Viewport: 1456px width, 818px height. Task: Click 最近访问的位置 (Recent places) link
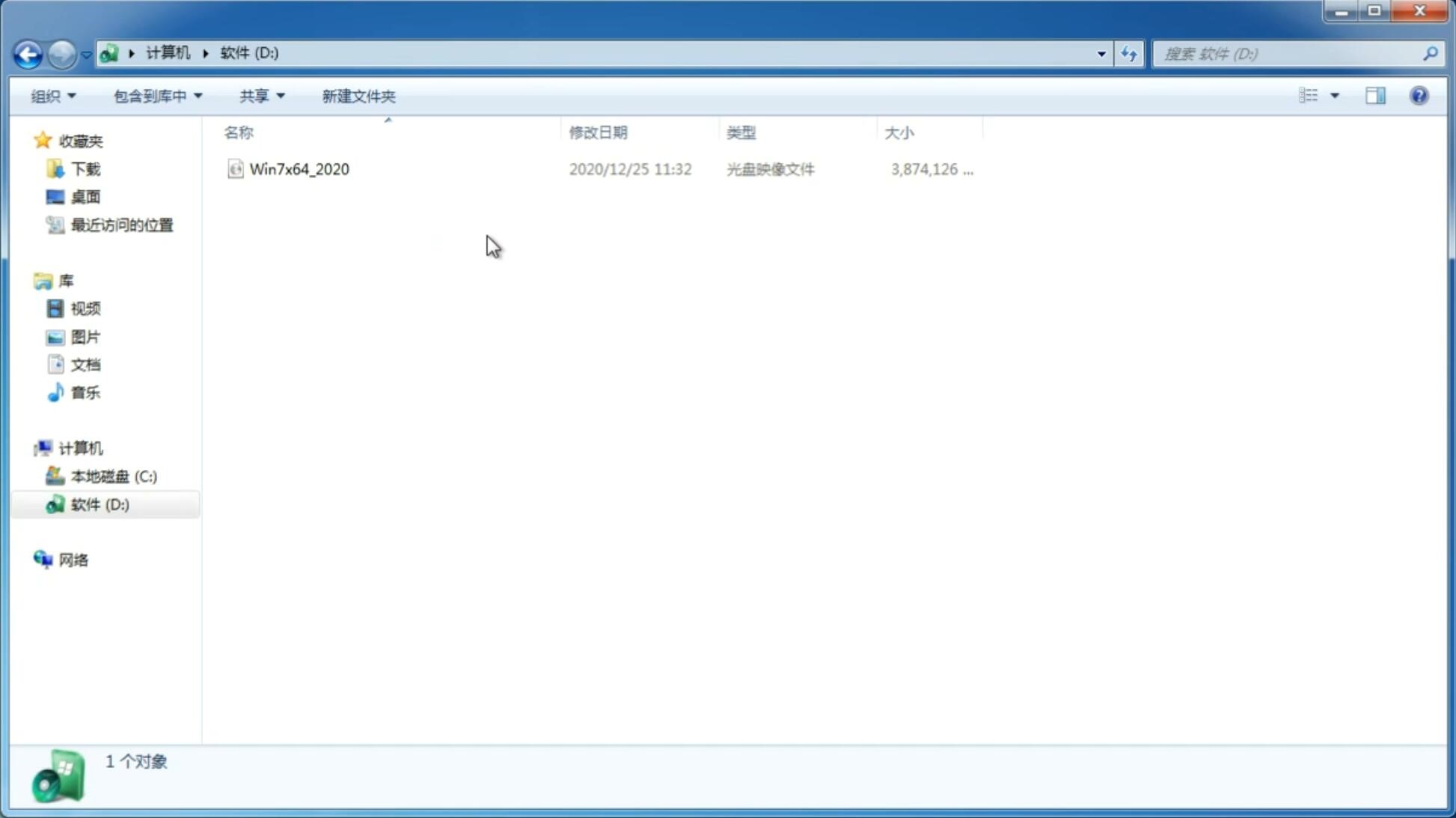121,225
